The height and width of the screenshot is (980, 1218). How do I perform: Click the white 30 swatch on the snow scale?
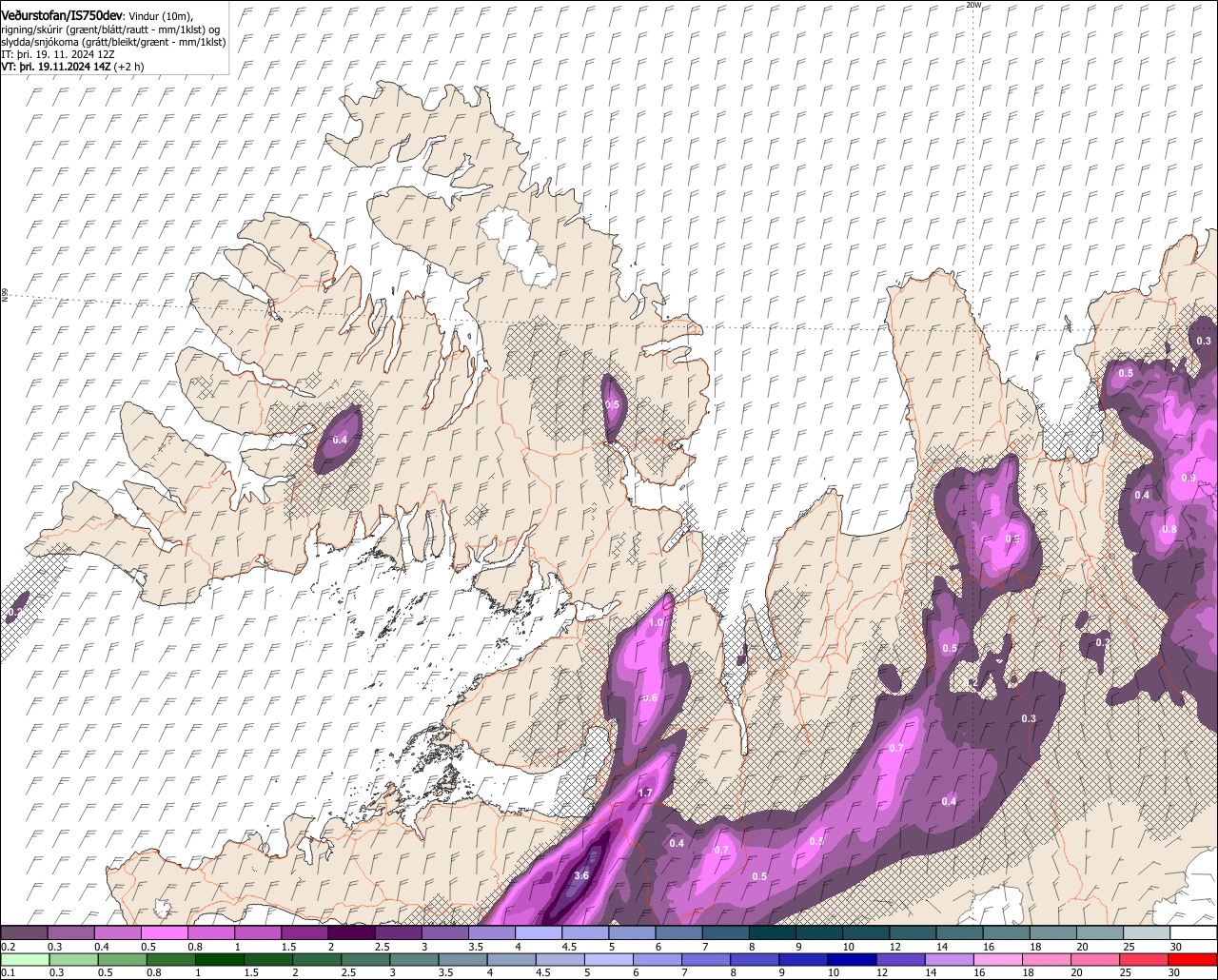(x=1194, y=932)
